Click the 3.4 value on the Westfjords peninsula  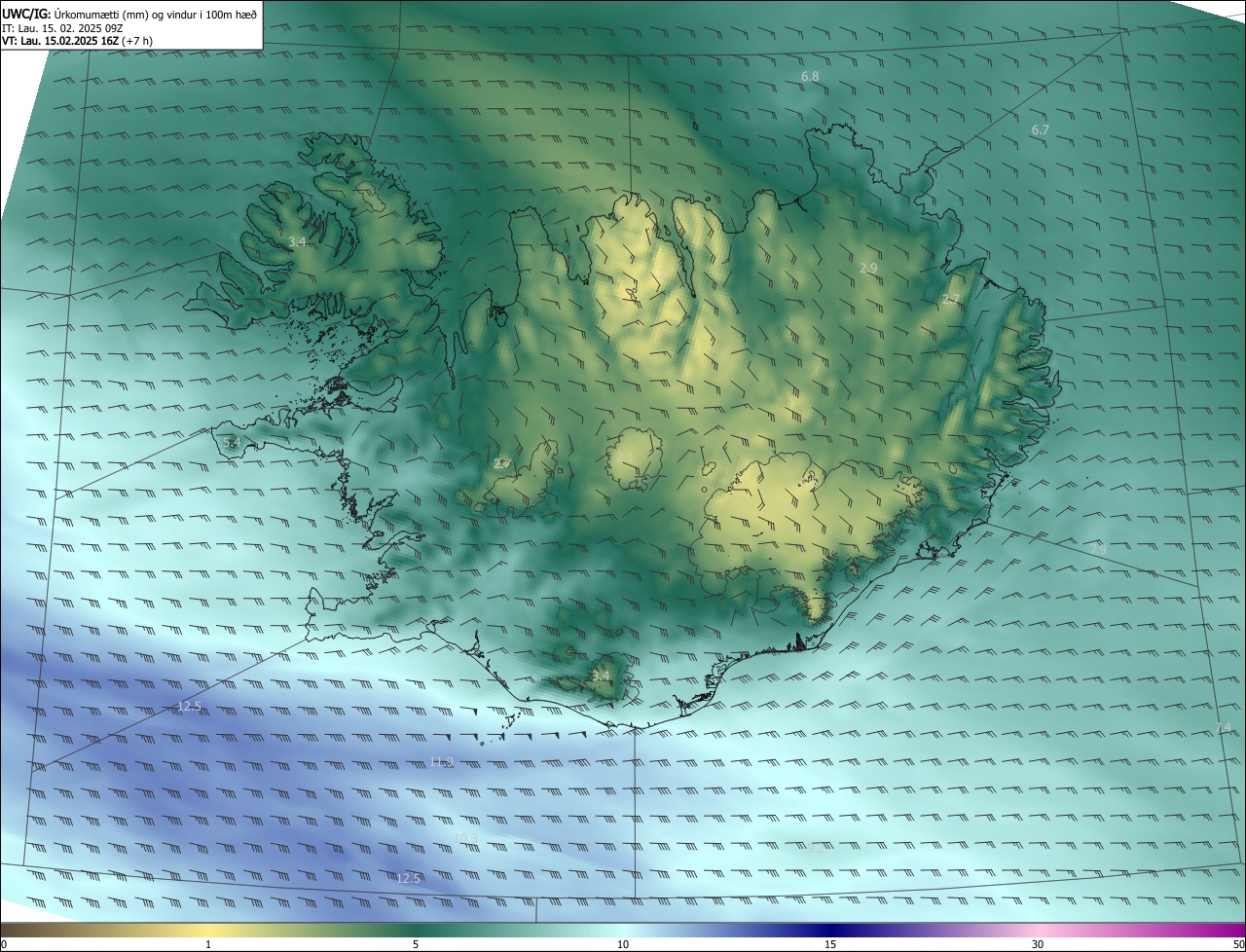[x=298, y=240]
